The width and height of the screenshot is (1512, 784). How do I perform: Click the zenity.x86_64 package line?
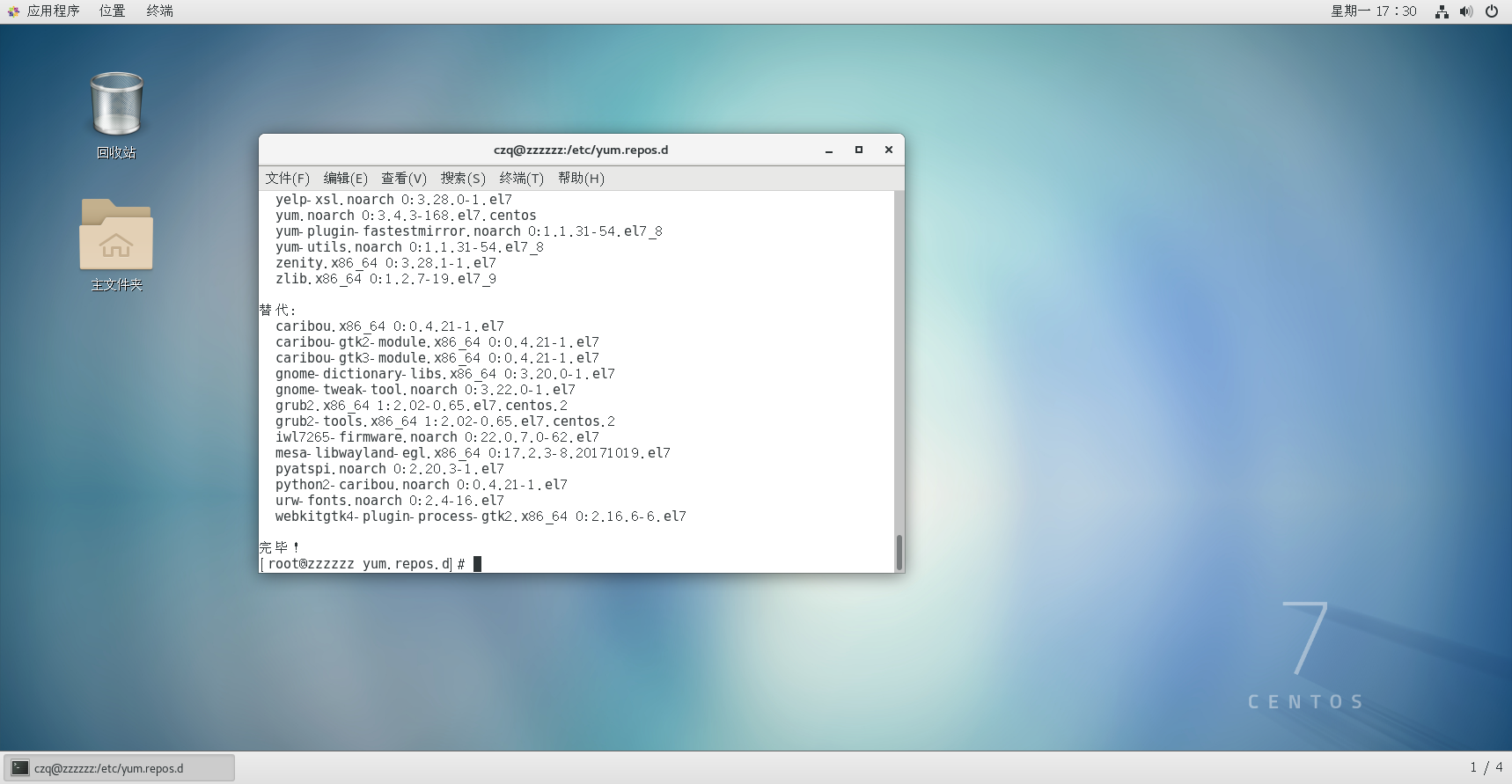(x=385, y=263)
